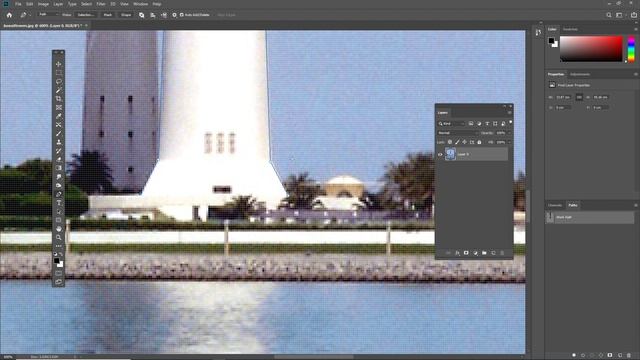Screen dimensions: 640x360
Task: Toggle visibility of Layer 0
Action: [440, 154]
